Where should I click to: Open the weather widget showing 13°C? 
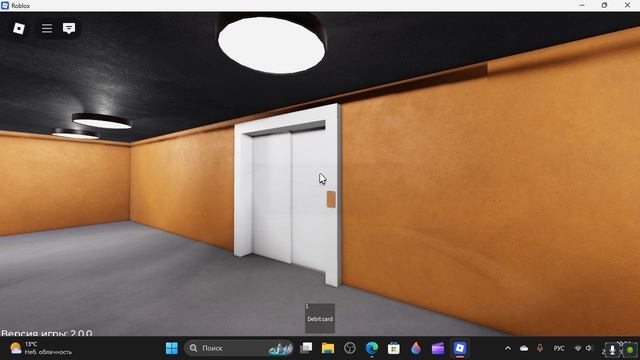41,348
